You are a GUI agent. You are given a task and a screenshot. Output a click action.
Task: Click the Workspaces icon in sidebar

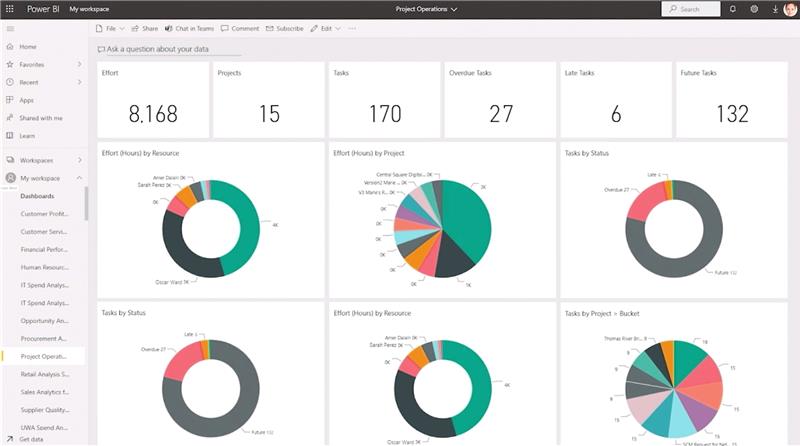click(x=10, y=160)
